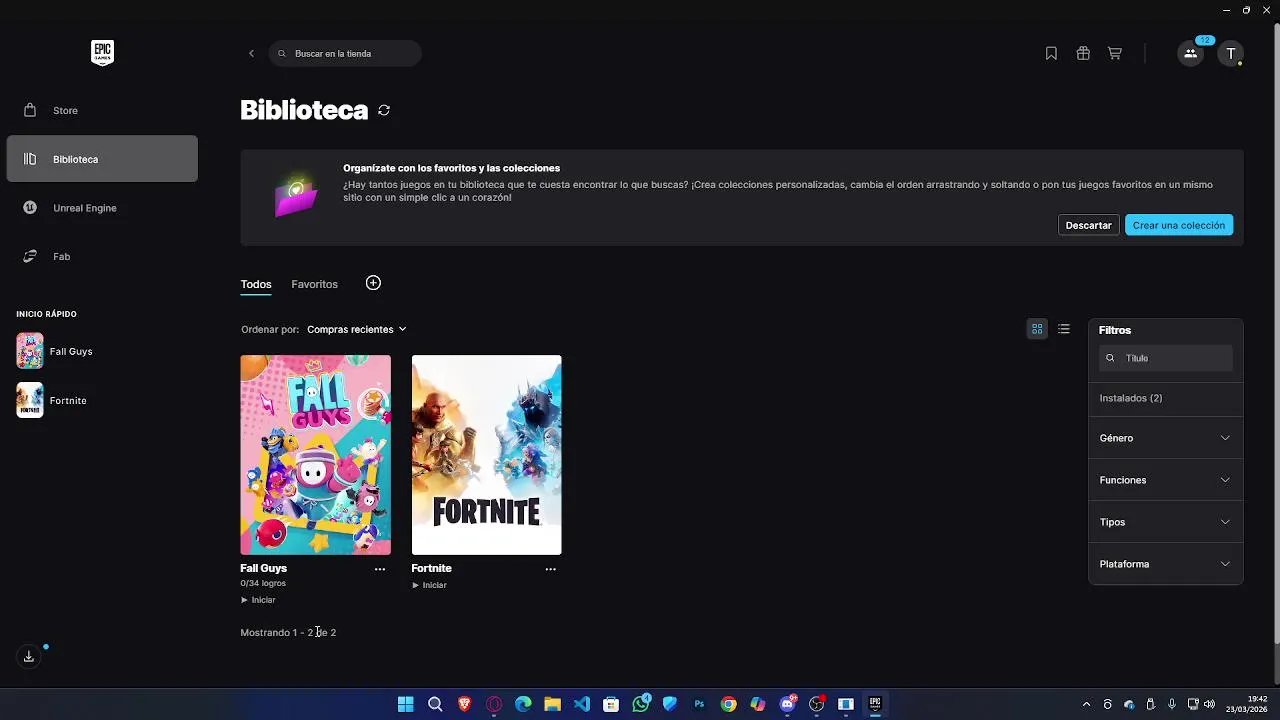Switch to grid view layout

pyautogui.click(x=1037, y=329)
